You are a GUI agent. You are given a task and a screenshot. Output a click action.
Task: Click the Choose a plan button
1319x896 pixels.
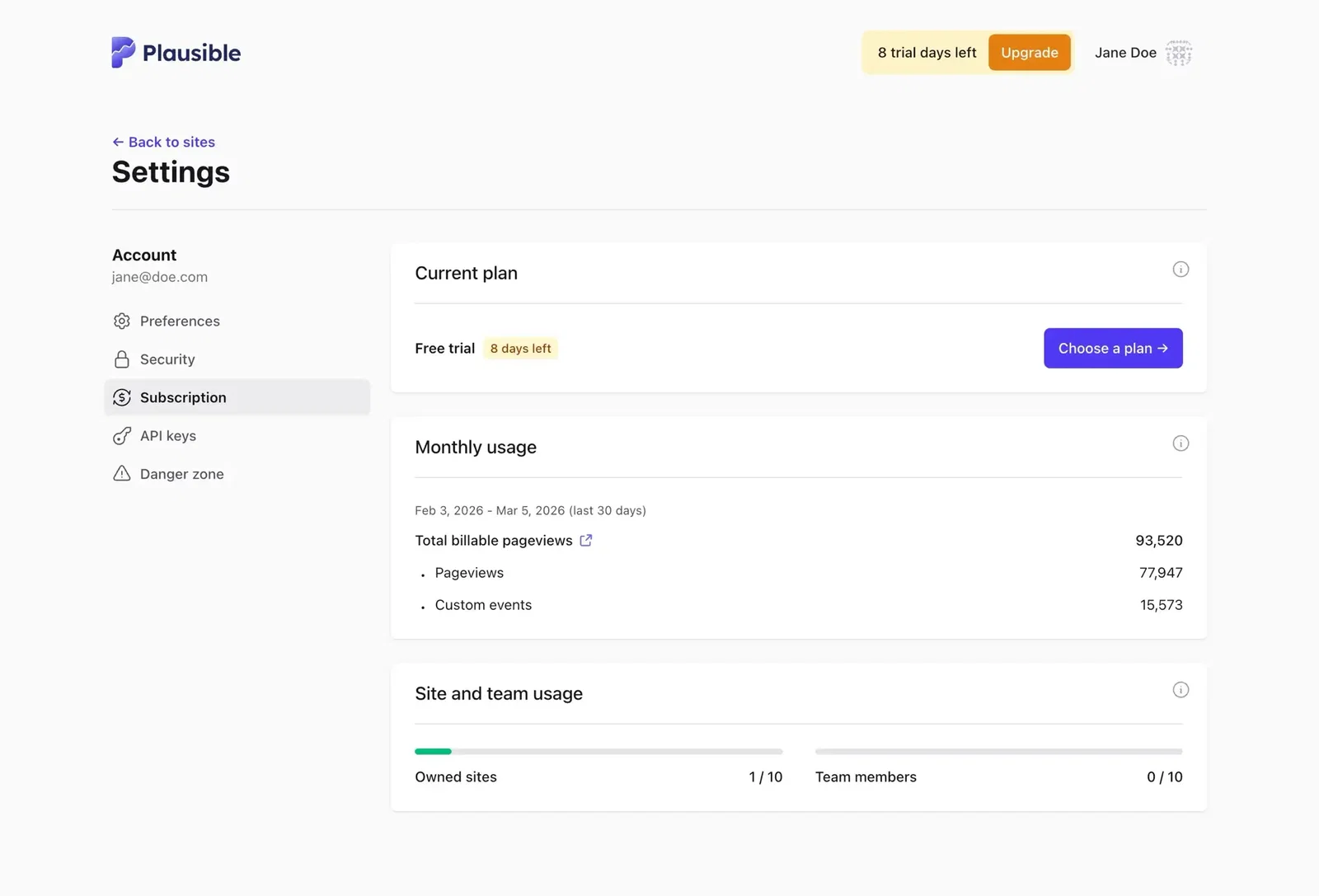tap(1113, 348)
